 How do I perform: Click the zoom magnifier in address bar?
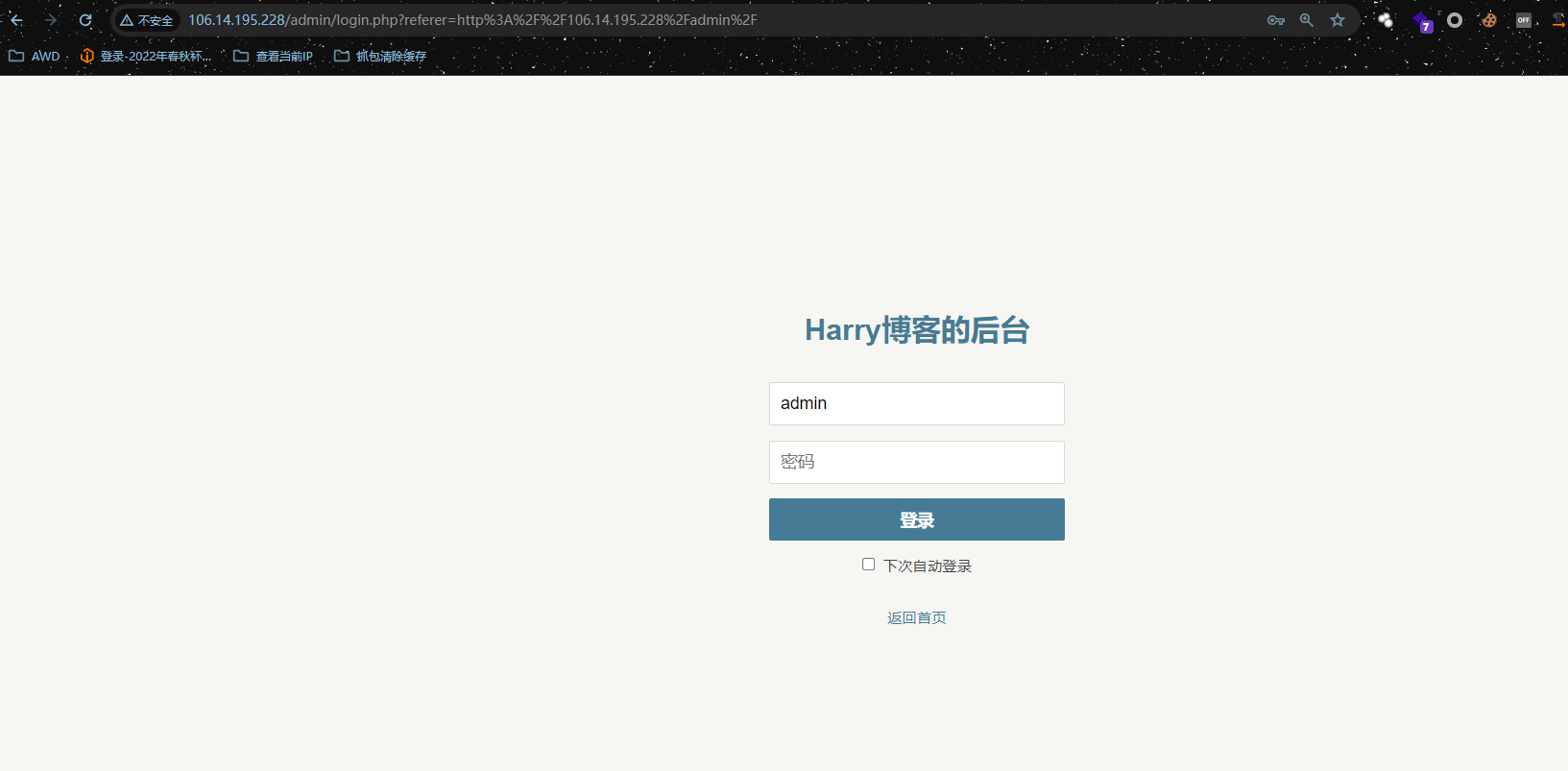pyautogui.click(x=1307, y=20)
